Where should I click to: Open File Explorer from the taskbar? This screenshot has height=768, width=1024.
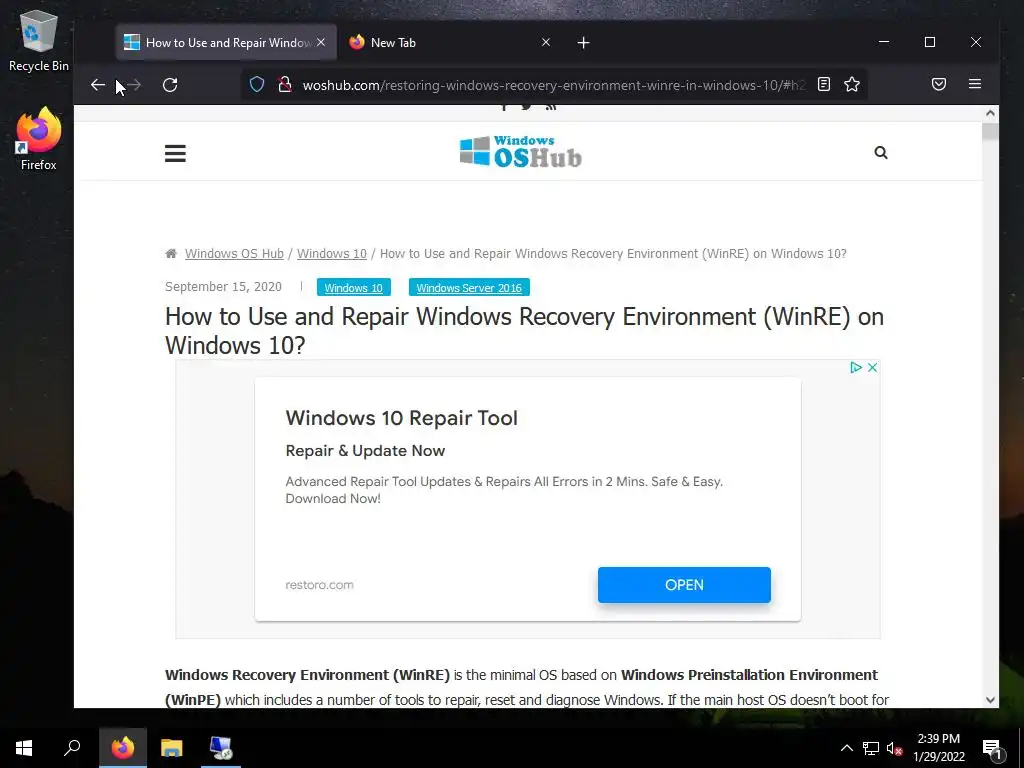pyautogui.click(x=172, y=748)
